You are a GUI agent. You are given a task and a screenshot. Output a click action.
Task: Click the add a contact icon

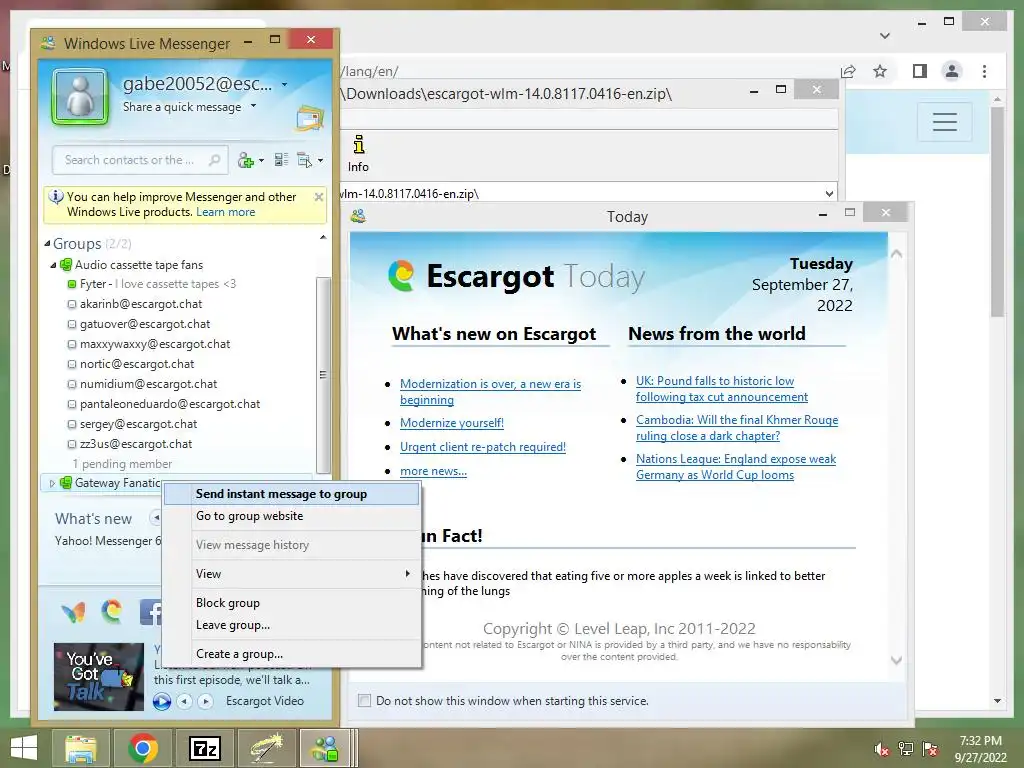click(x=246, y=160)
